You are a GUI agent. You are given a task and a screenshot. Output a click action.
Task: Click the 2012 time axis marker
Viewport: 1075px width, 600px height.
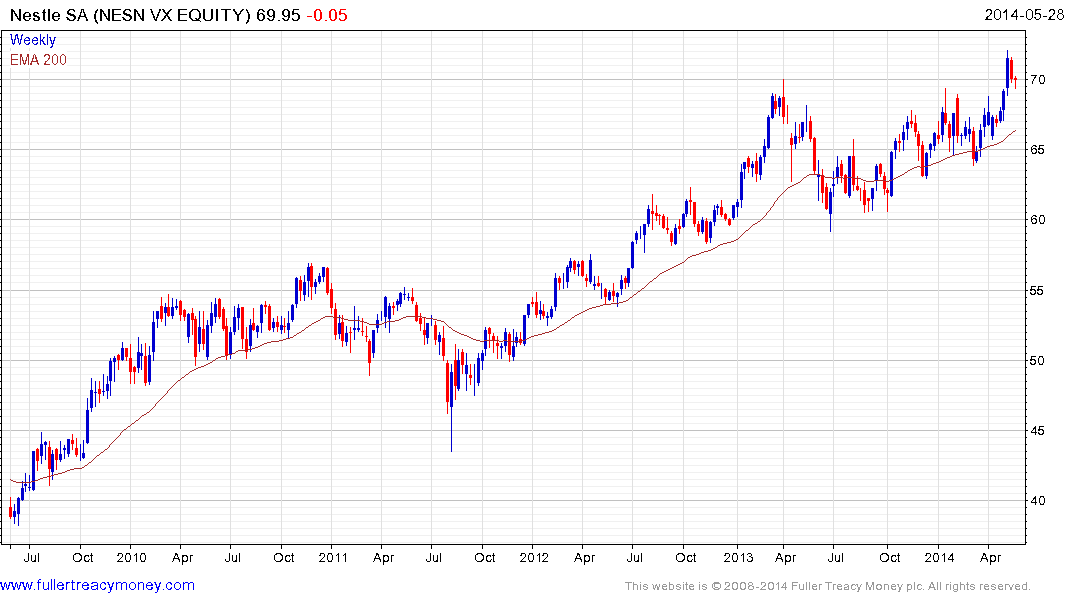click(534, 557)
